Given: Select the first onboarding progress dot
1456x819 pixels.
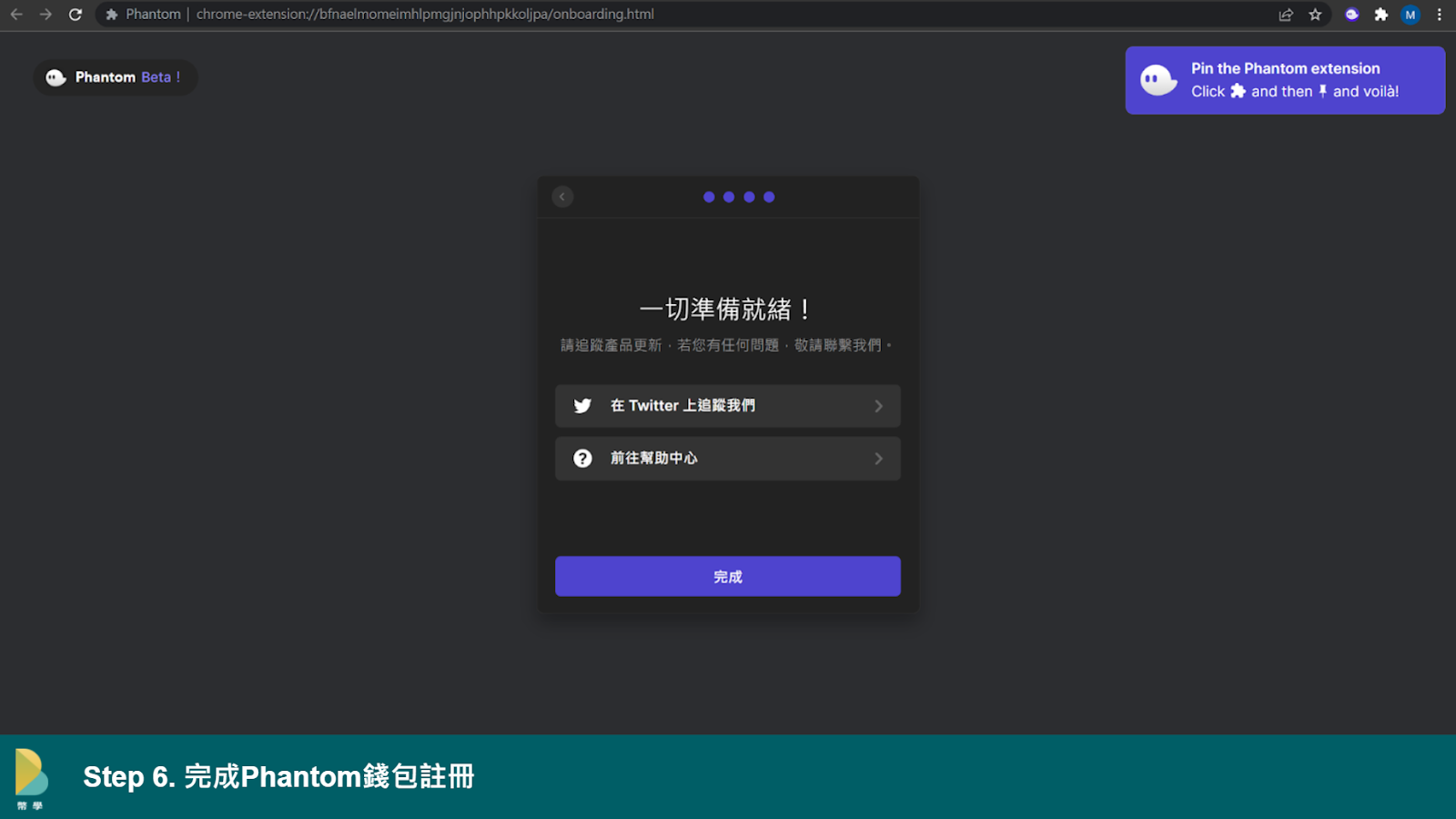Looking at the screenshot, I should 709,197.
